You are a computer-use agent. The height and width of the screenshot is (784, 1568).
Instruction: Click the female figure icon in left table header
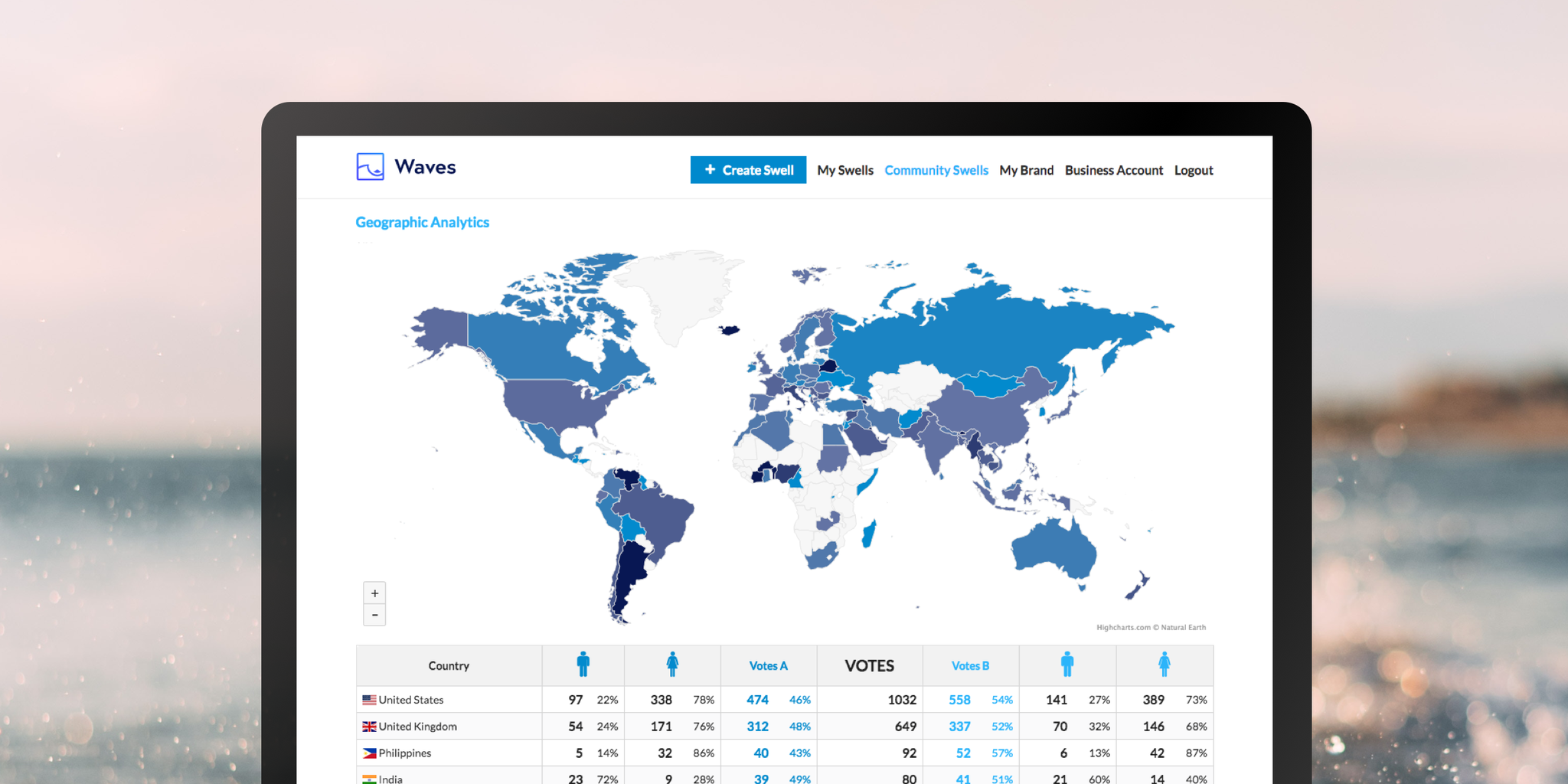pyautogui.click(x=672, y=665)
